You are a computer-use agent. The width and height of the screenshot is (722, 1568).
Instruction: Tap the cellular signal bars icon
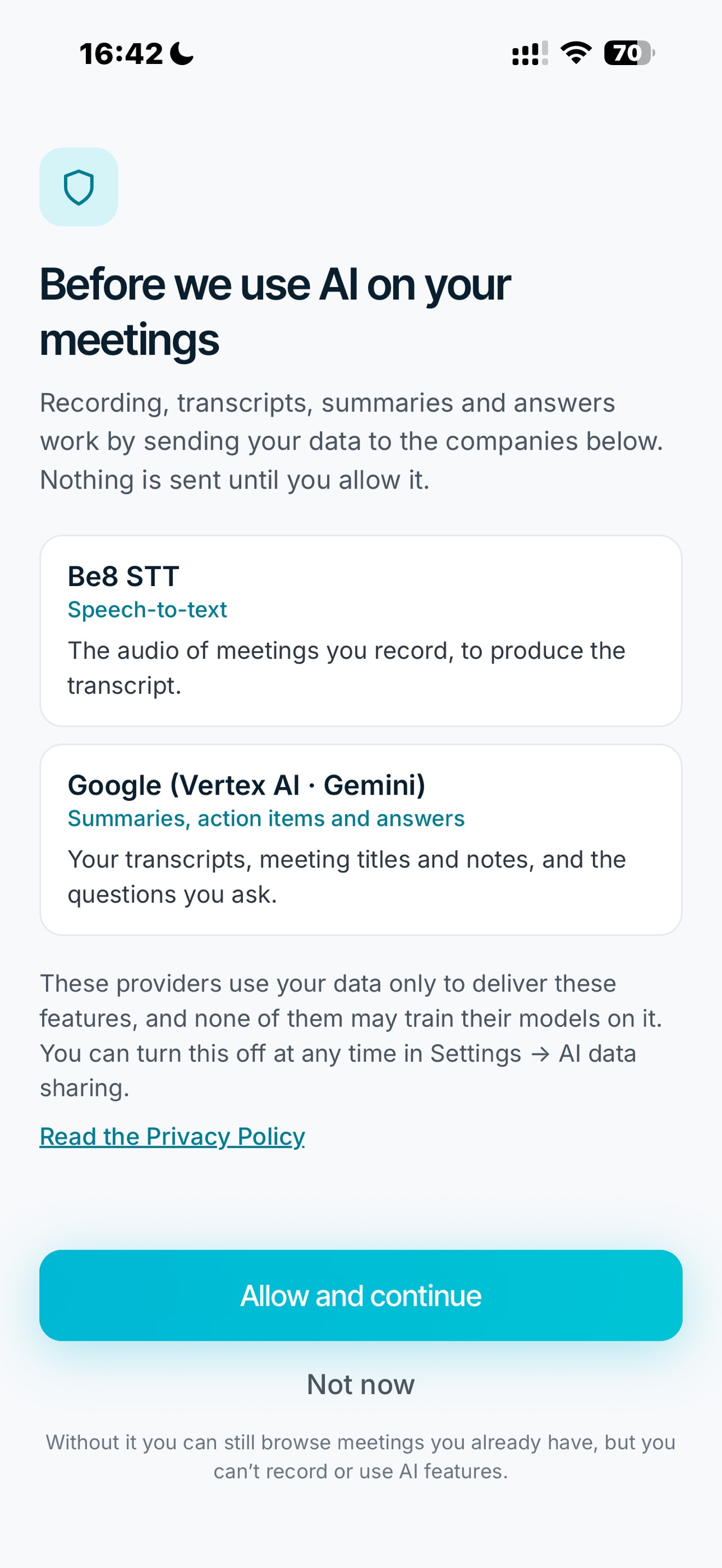click(530, 53)
